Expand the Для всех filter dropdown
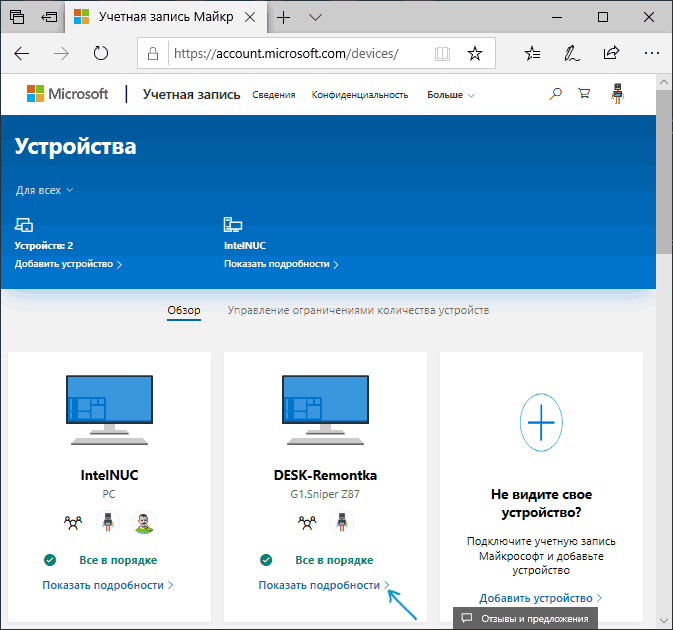Viewport: 673px width, 630px height. pos(44,190)
